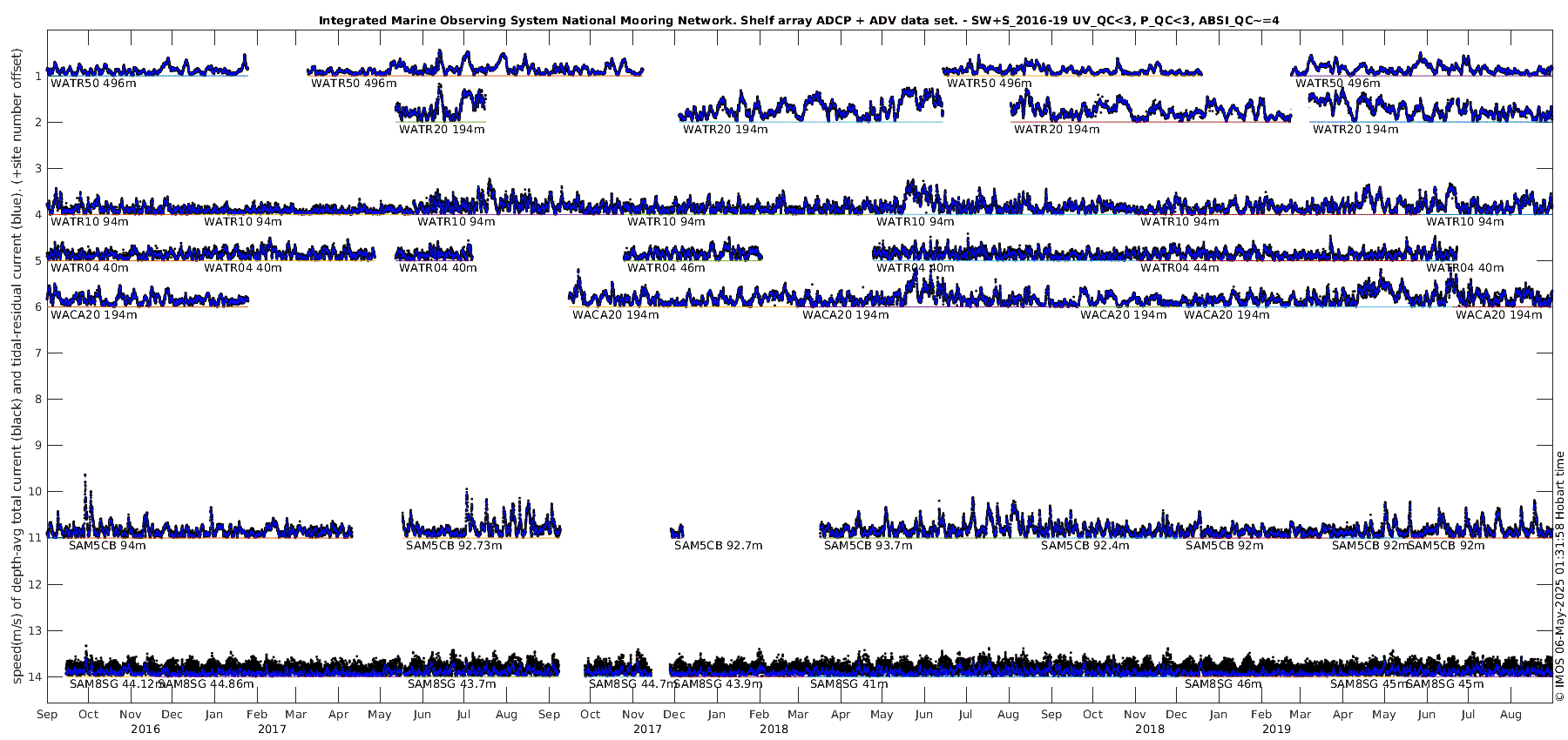Click the 2016 year label on x-axis
The image size is (1568, 740).
pyautogui.click(x=145, y=729)
